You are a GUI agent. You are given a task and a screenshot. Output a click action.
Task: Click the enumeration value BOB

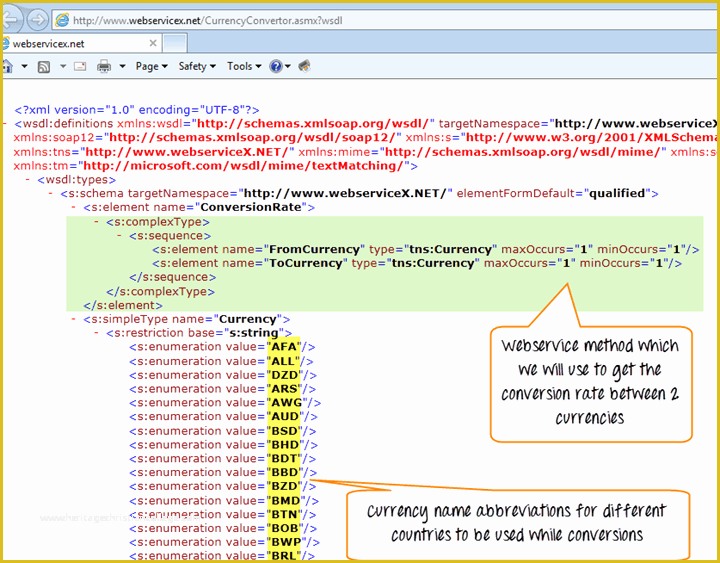(x=285, y=529)
